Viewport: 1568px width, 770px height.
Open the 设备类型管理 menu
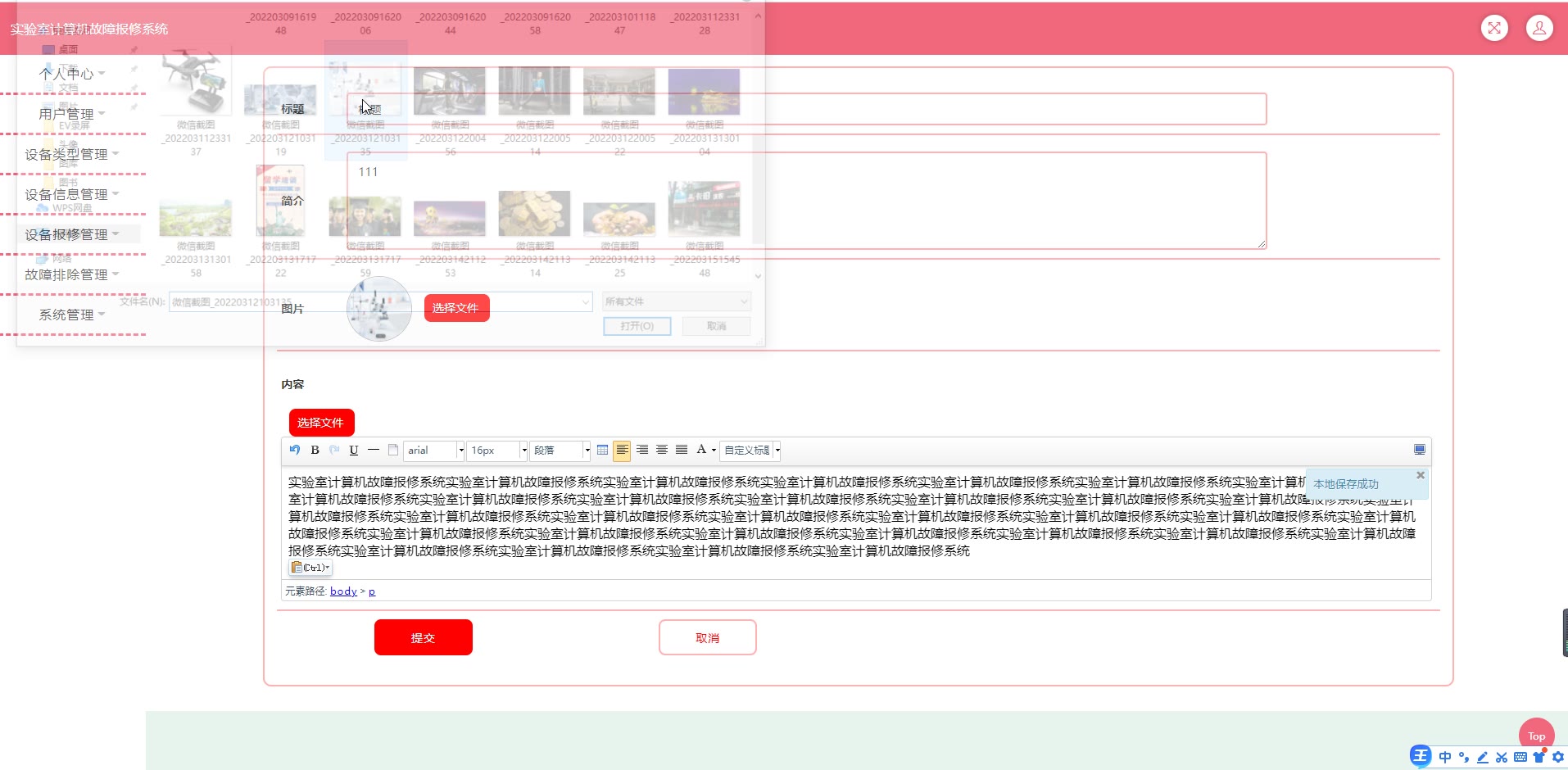(72, 154)
